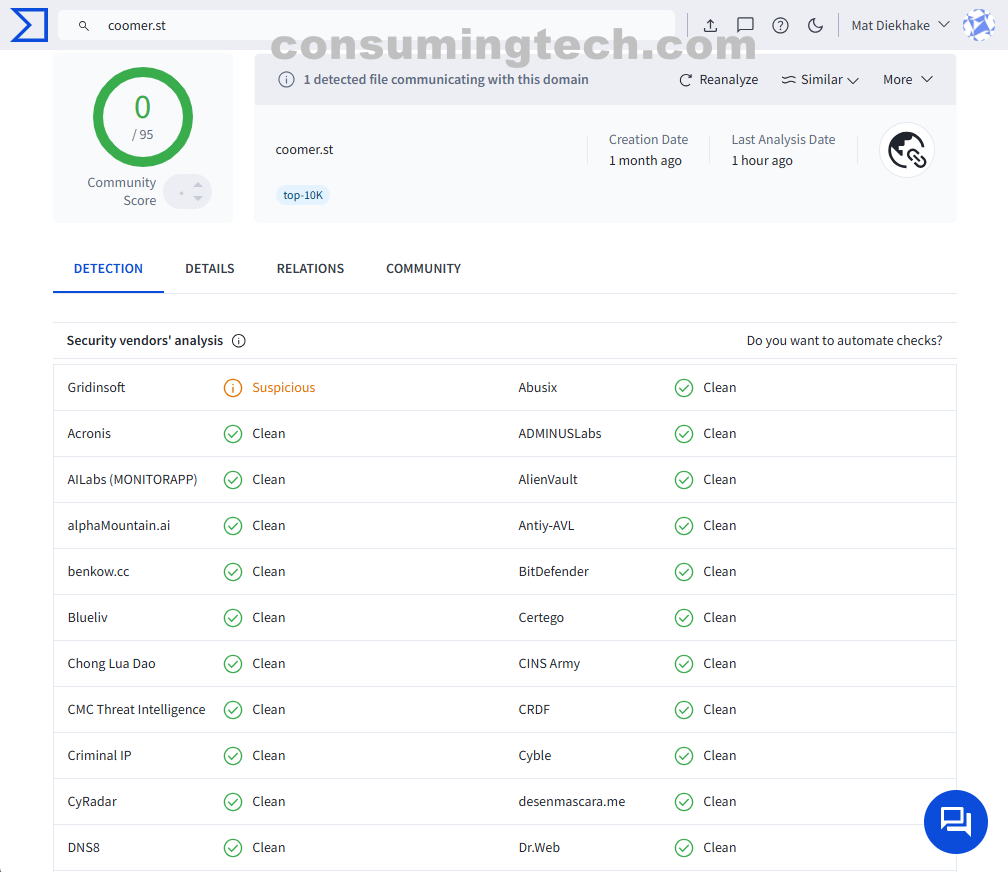Viewport: 1008px width, 872px height.
Task: Click the VirusTotal logo icon
Action: [x=29, y=25]
